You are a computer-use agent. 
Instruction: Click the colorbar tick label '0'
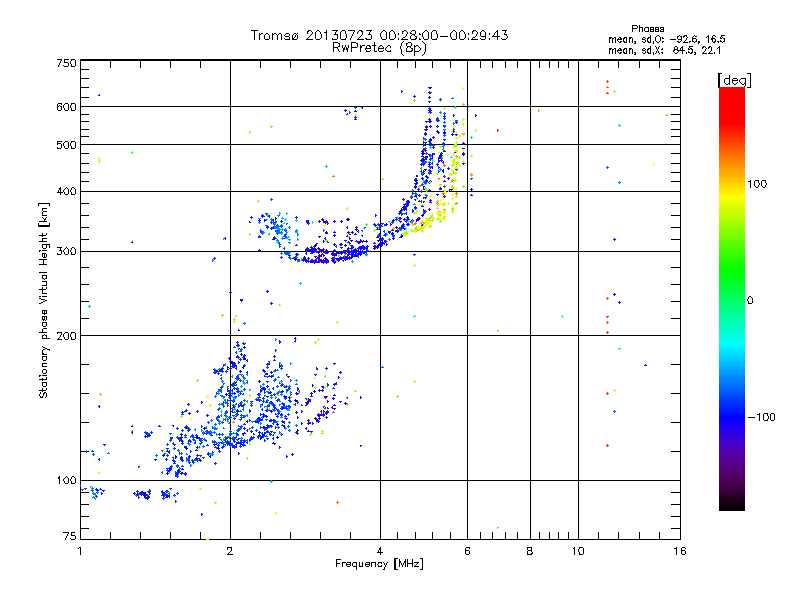point(750,300)
